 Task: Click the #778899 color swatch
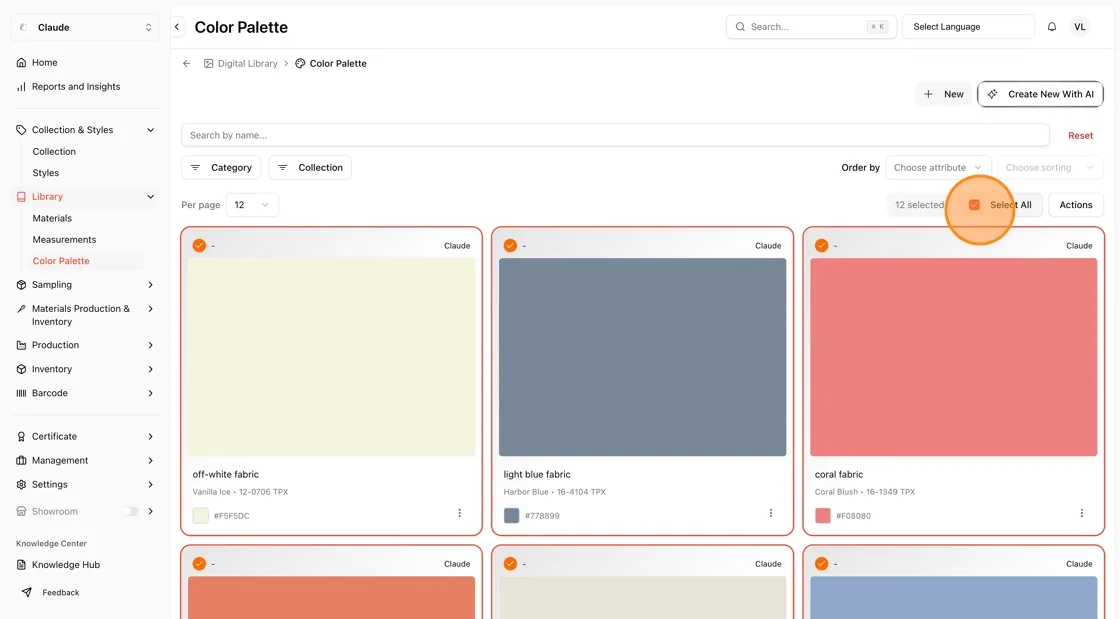pos(511,515)
